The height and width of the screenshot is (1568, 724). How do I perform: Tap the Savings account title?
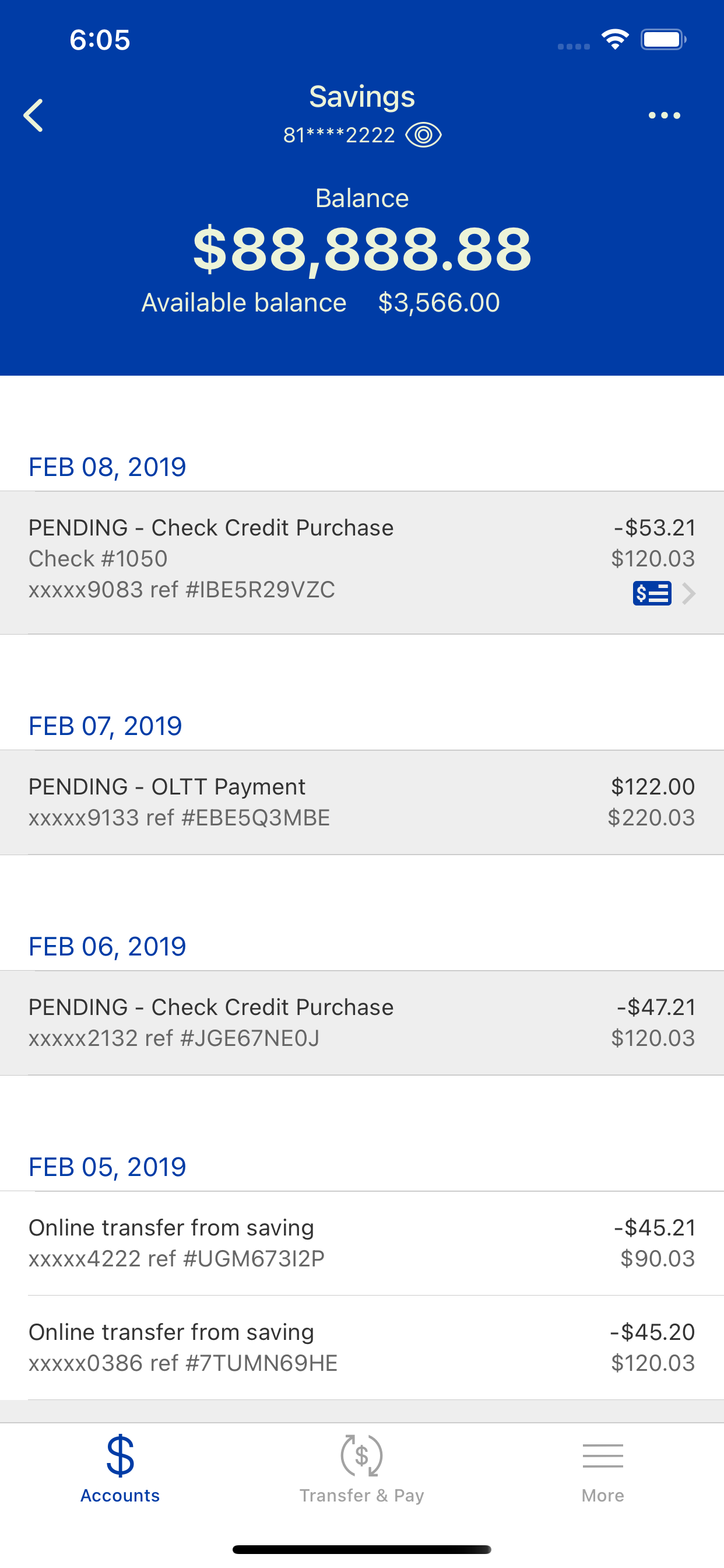click(x=362, y=97)
